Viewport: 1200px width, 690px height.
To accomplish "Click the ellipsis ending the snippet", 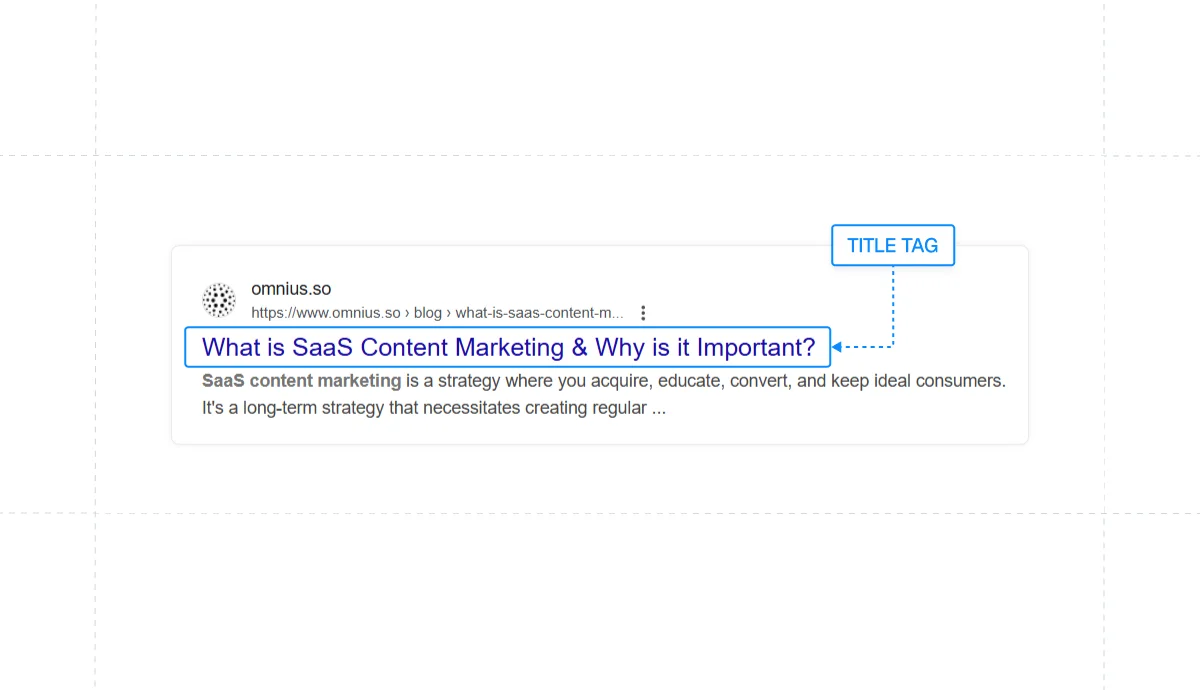I will point(658,408).
